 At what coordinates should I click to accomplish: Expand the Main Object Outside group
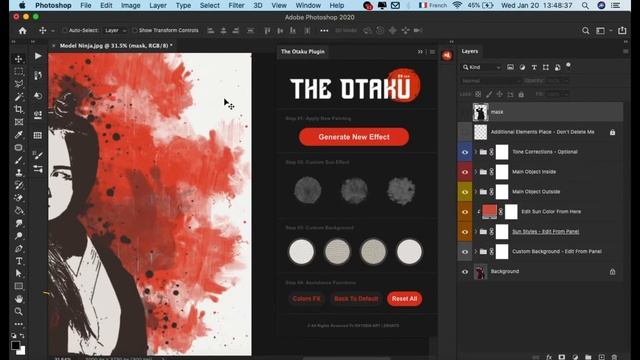pos(476,192)
